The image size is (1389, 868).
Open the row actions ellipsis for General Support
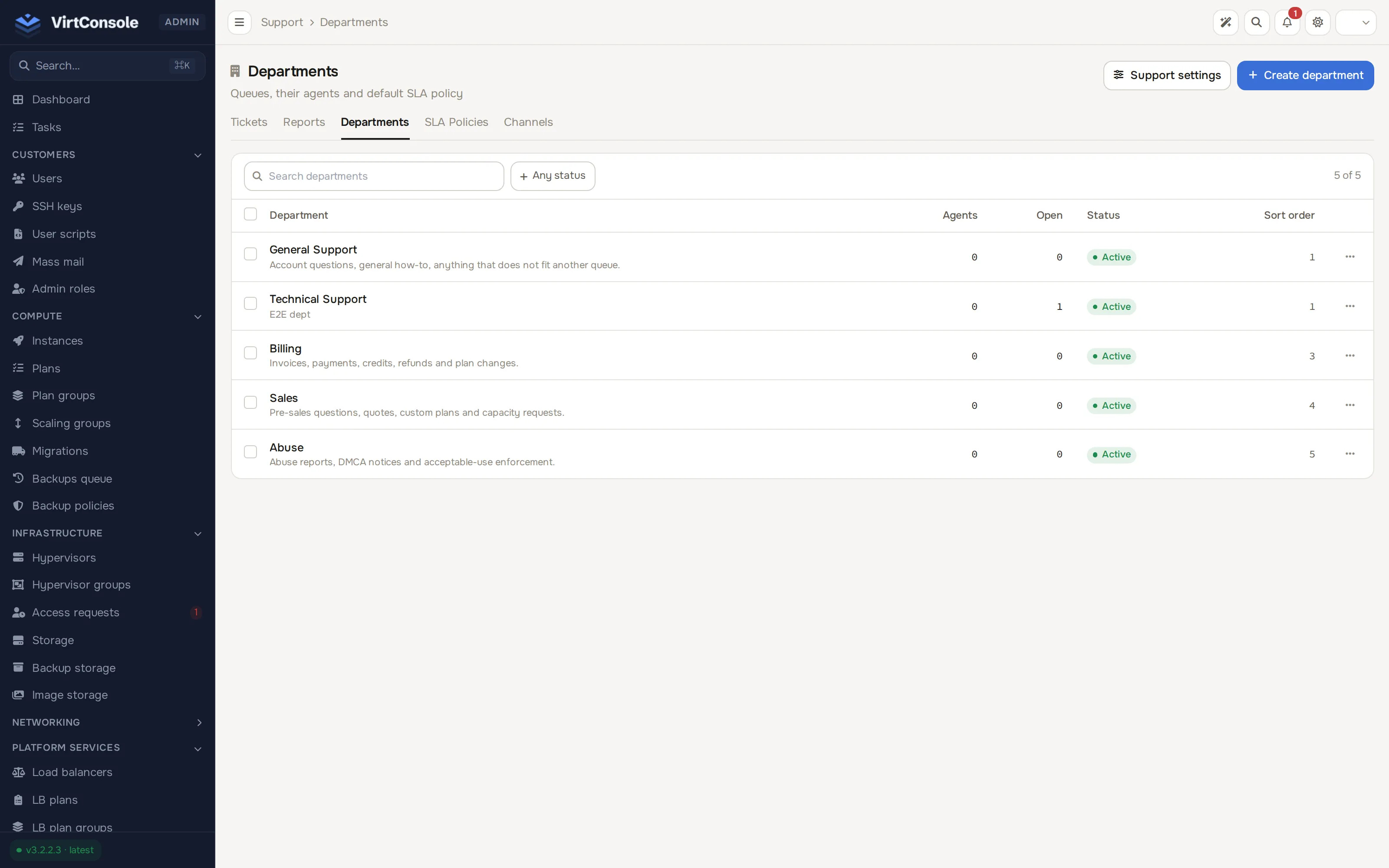pyautogui.click(x=1350, y=256)
